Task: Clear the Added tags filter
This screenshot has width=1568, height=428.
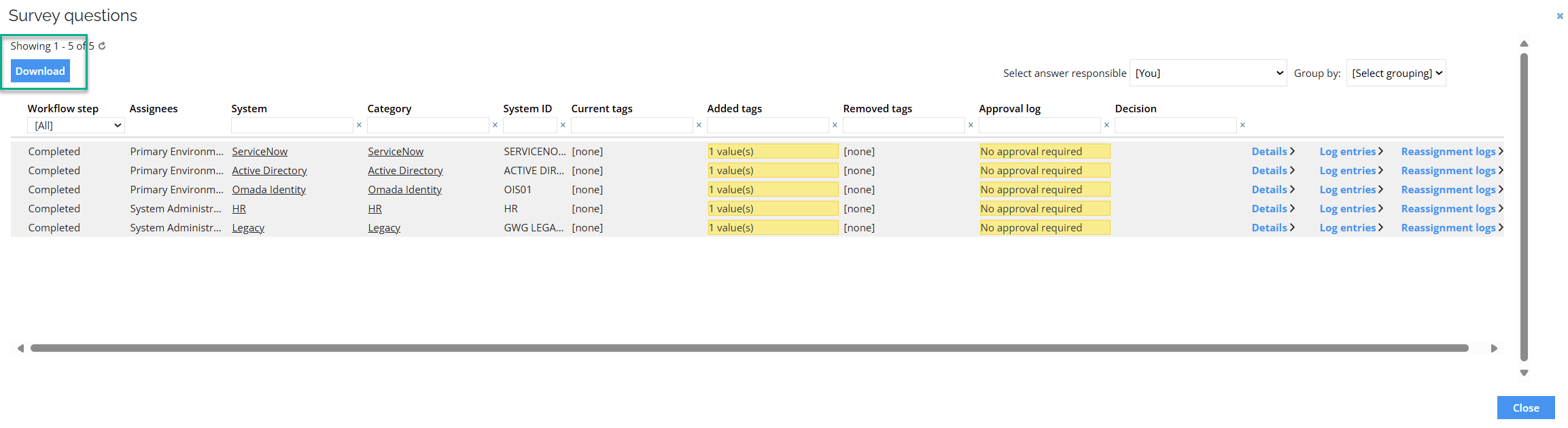Action: point(835,125)
